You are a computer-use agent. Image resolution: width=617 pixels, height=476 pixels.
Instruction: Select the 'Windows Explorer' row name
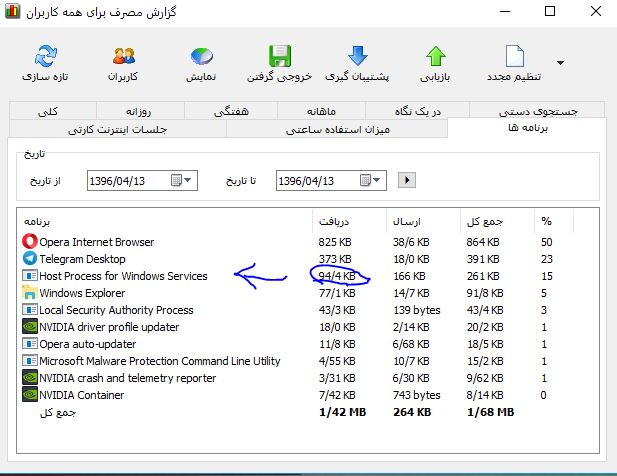82,293
